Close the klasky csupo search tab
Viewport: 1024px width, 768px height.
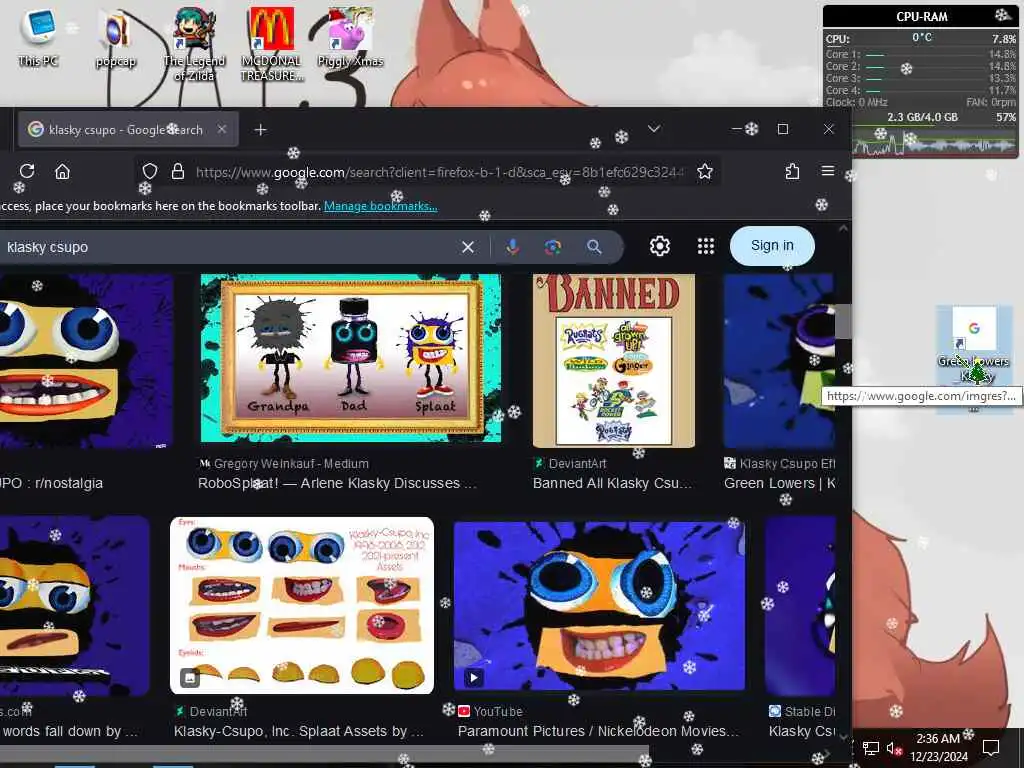[222, 129]
